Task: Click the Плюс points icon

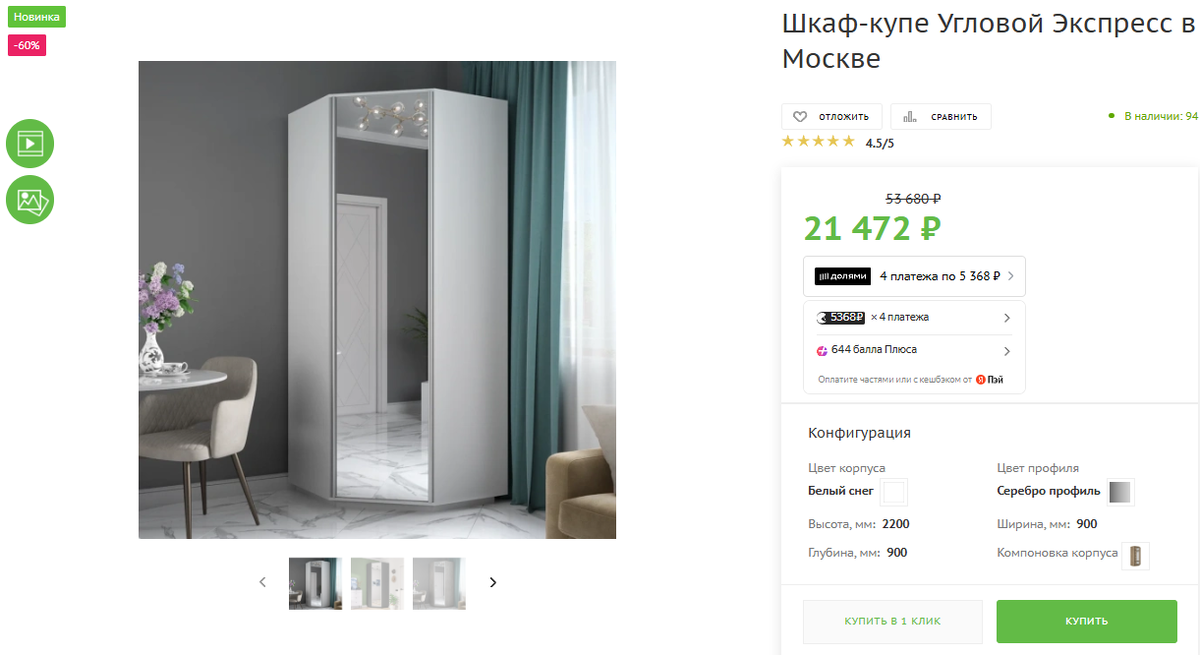Action: pos(822,350)
